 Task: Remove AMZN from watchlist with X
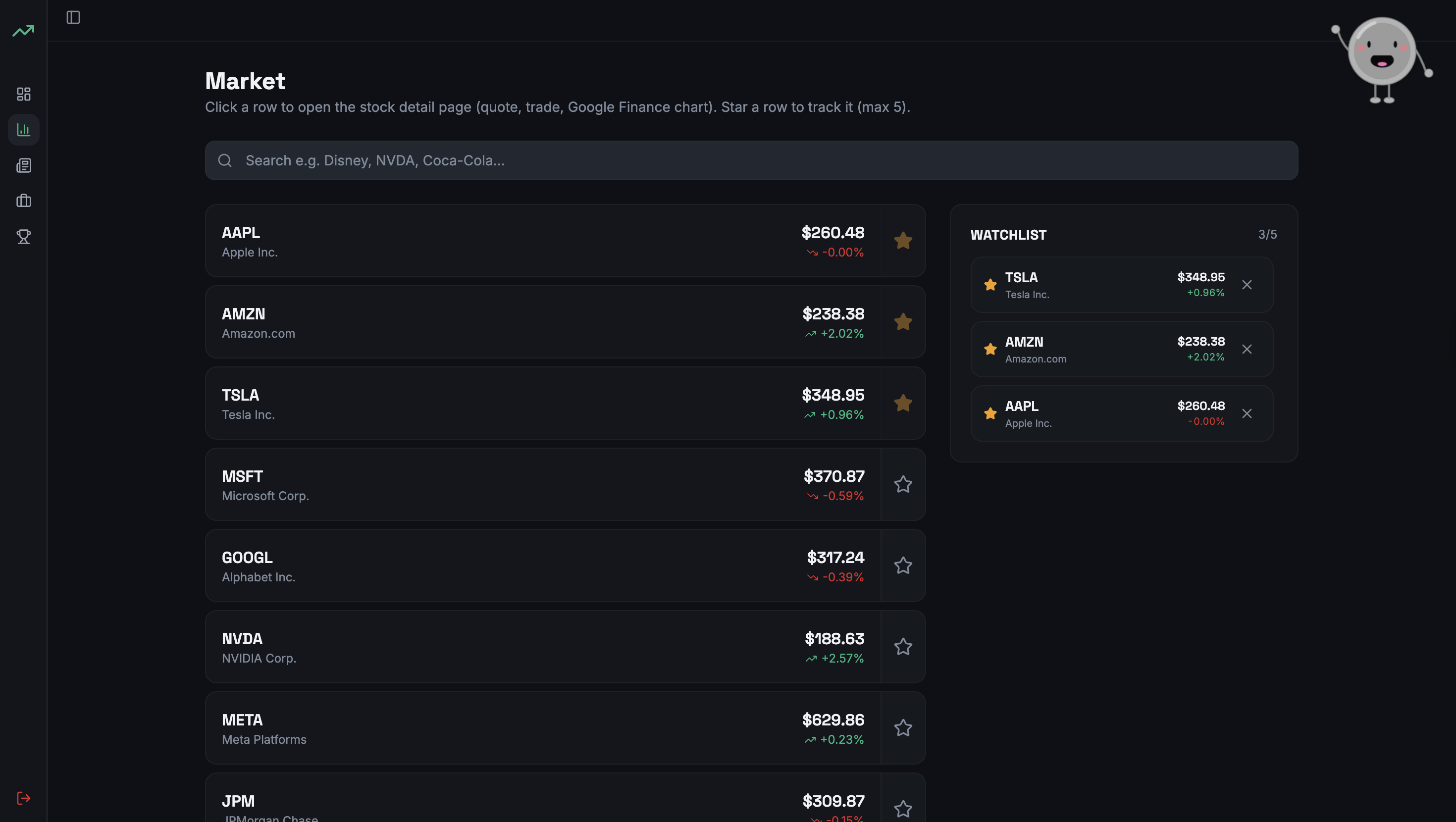click(1247, 350)
